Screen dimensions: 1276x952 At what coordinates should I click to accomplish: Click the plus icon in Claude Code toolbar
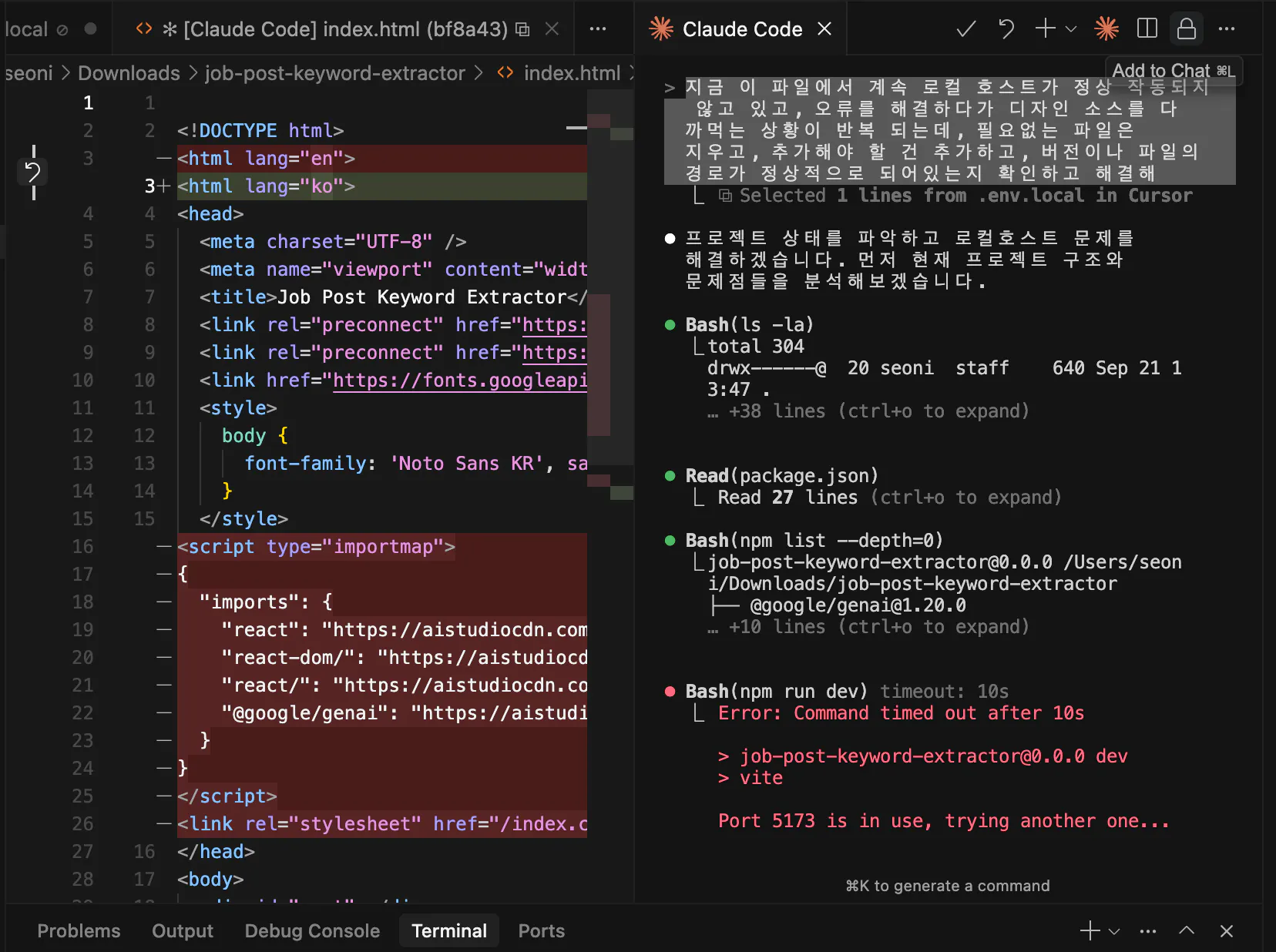pyautogui.click(x=1046, y=28)
